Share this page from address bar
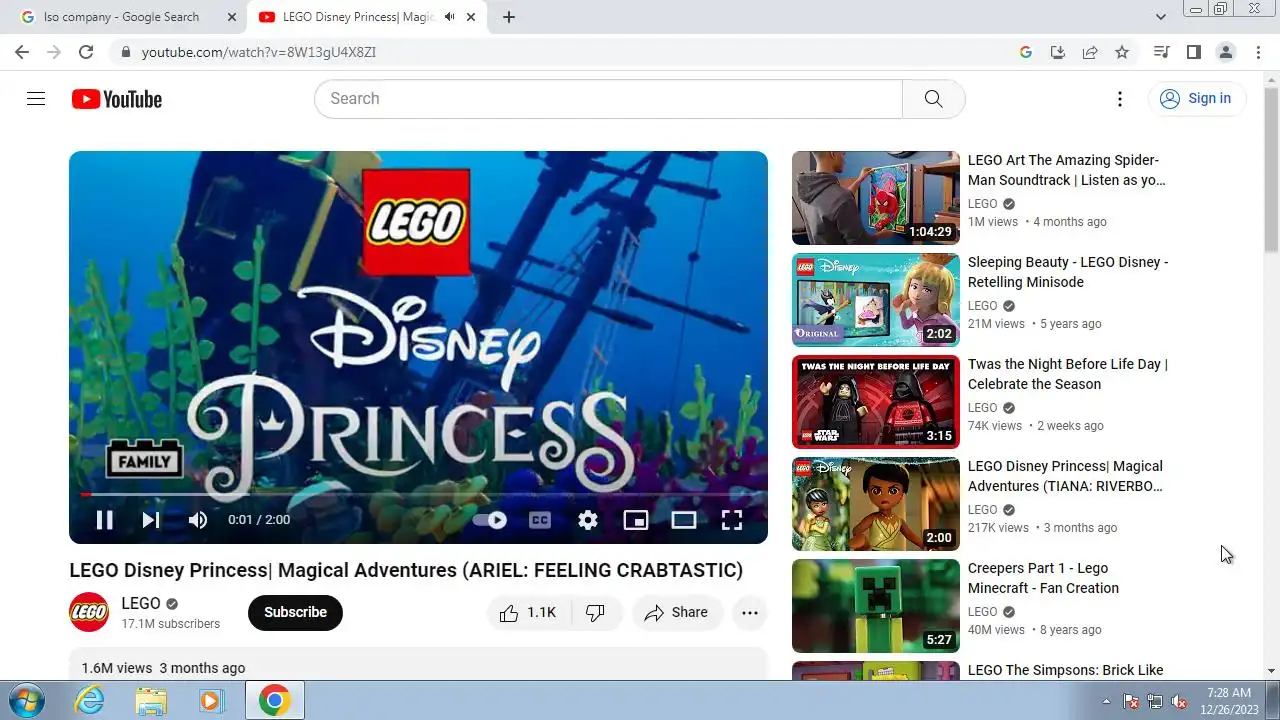Viewport: 1280px width, 720px height. 1090,52
